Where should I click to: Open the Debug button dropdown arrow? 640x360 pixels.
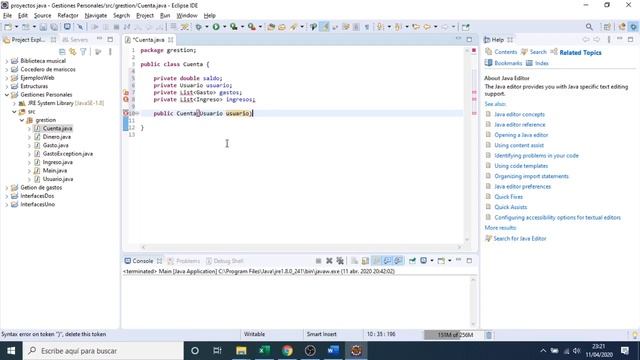click(207, 27)
